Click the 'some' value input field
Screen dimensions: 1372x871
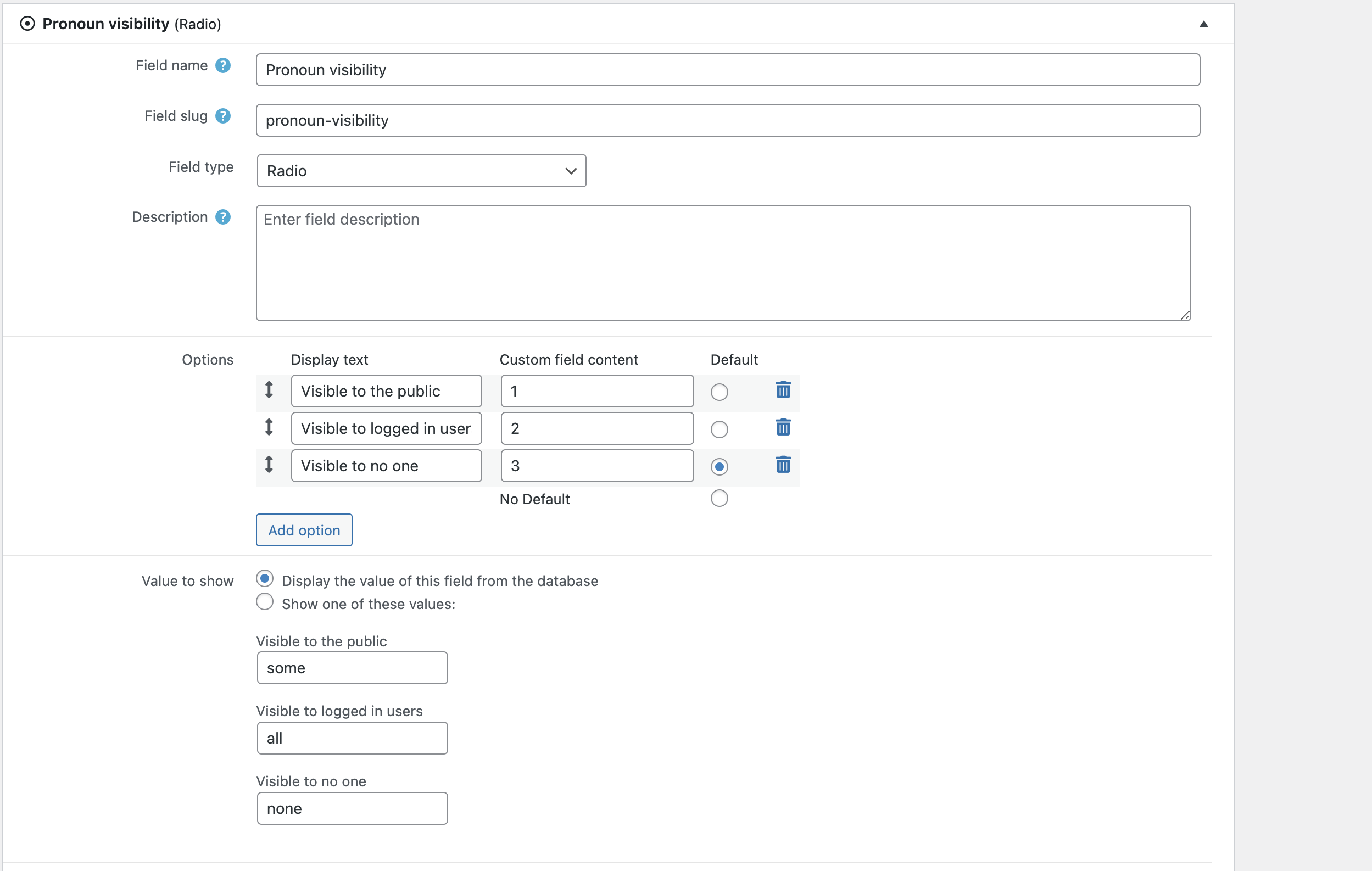pos(352,668)
